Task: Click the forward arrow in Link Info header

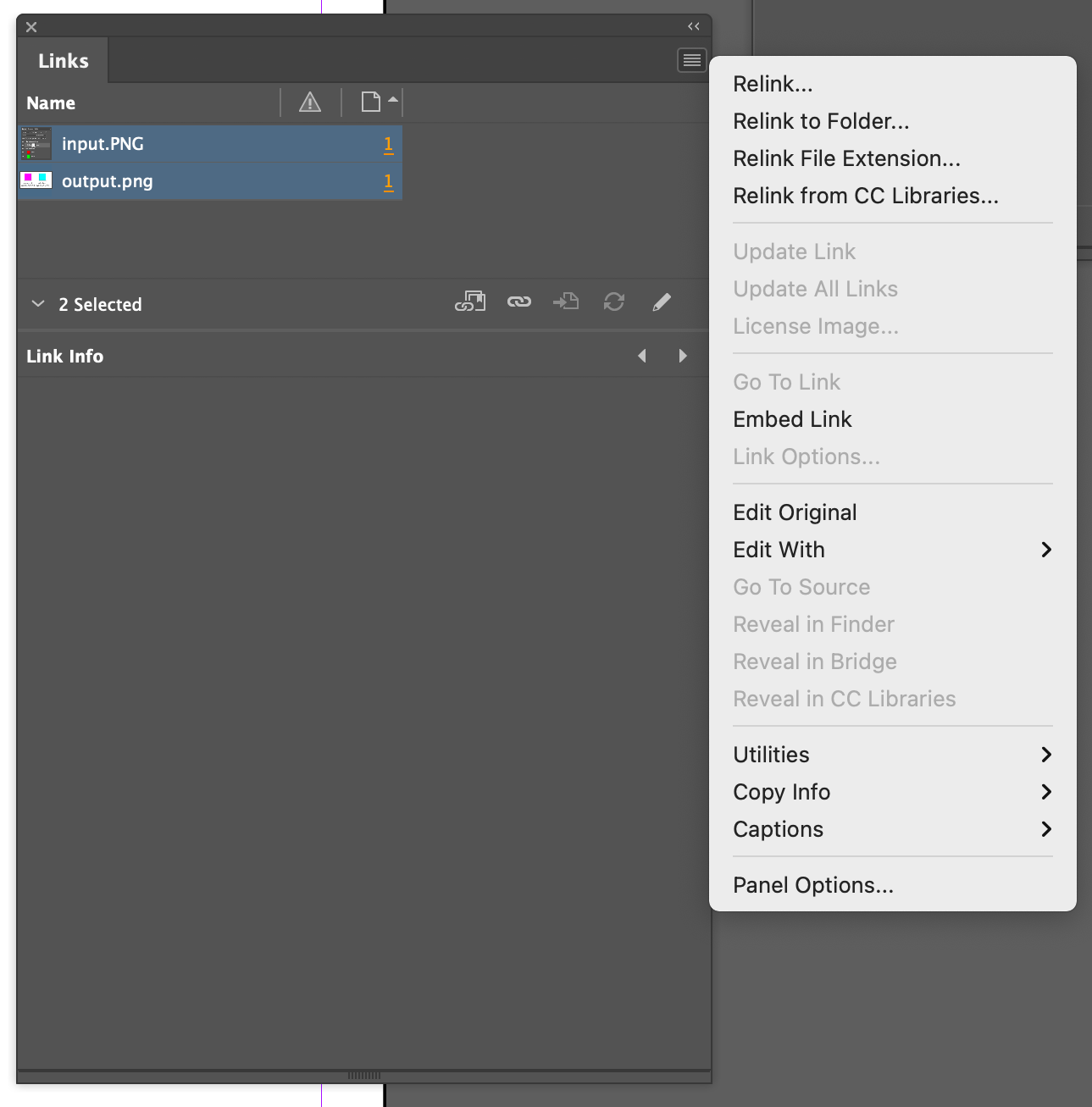Action: tap(684, 356)
